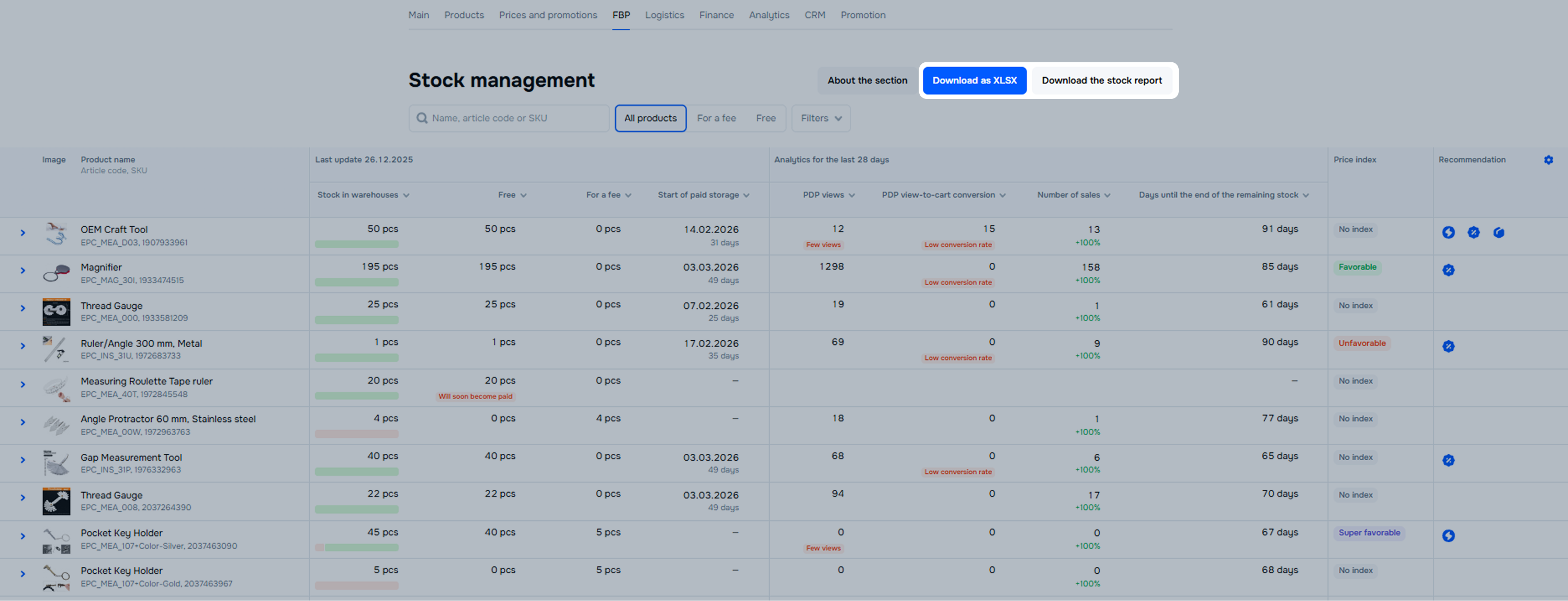
Task: Click percent discount icon in Magnifier row
Action: click(1448, 270)
